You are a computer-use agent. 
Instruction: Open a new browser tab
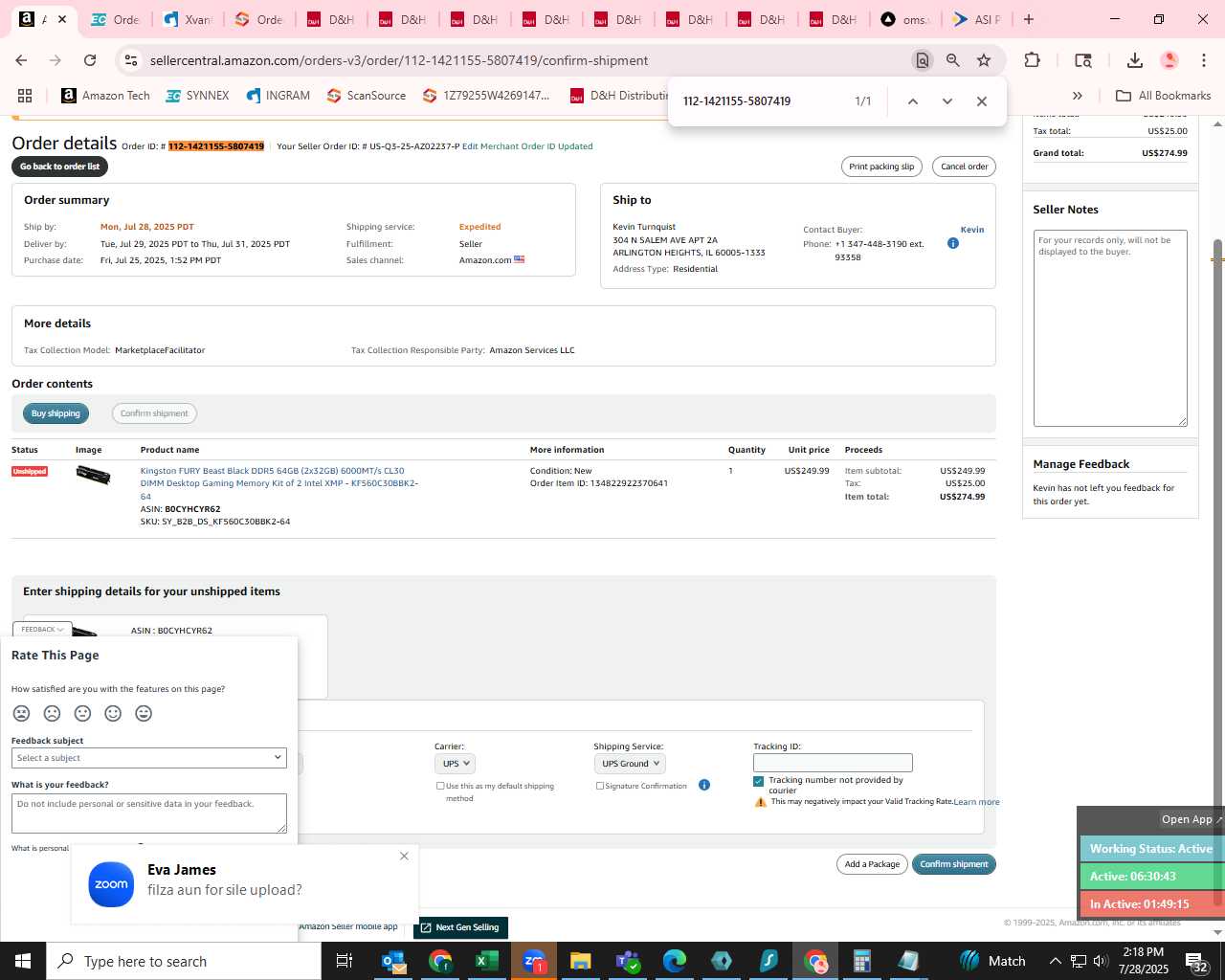pos(1029,19)
